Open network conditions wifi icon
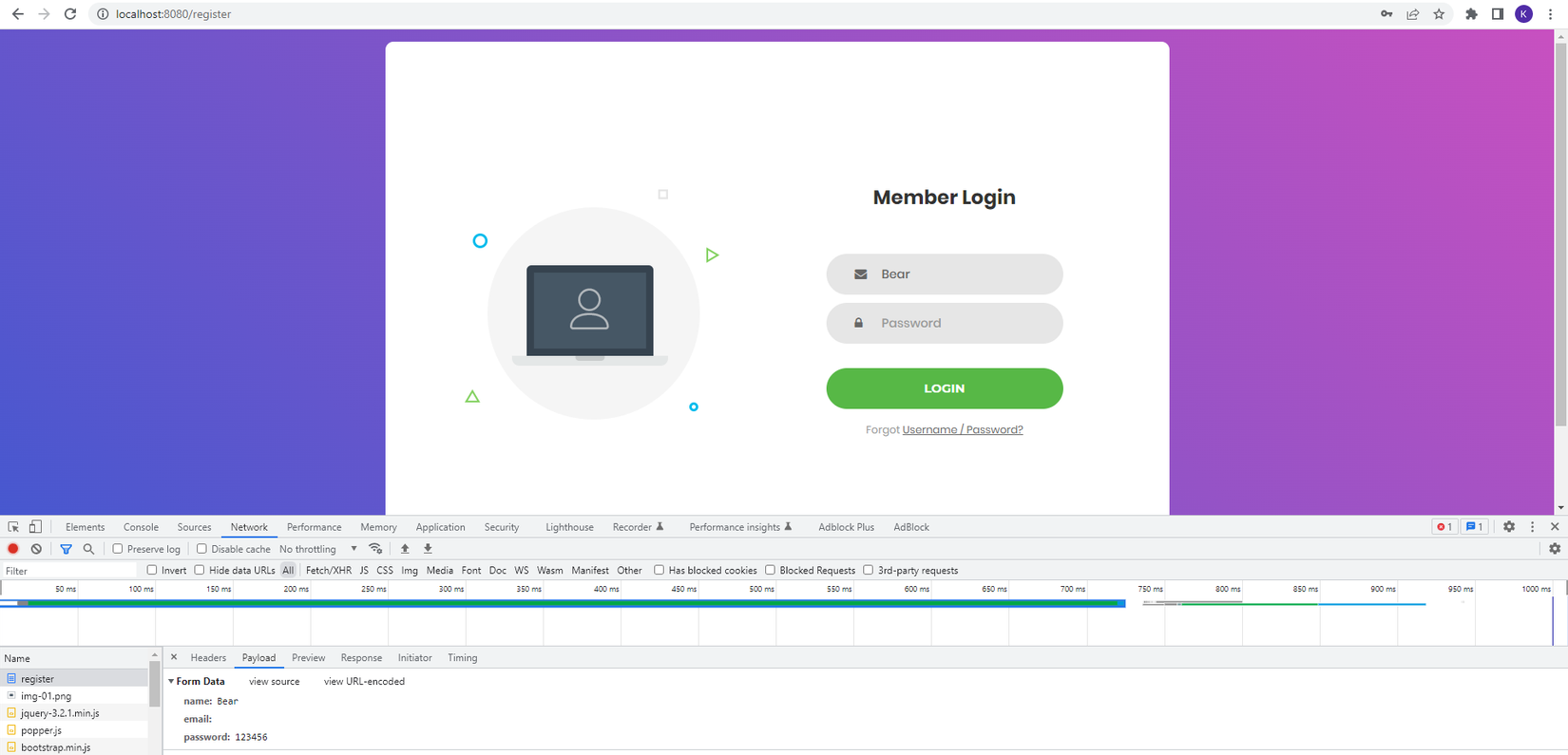Screen dimensions: 1568x755 click(x=375, y=549)
